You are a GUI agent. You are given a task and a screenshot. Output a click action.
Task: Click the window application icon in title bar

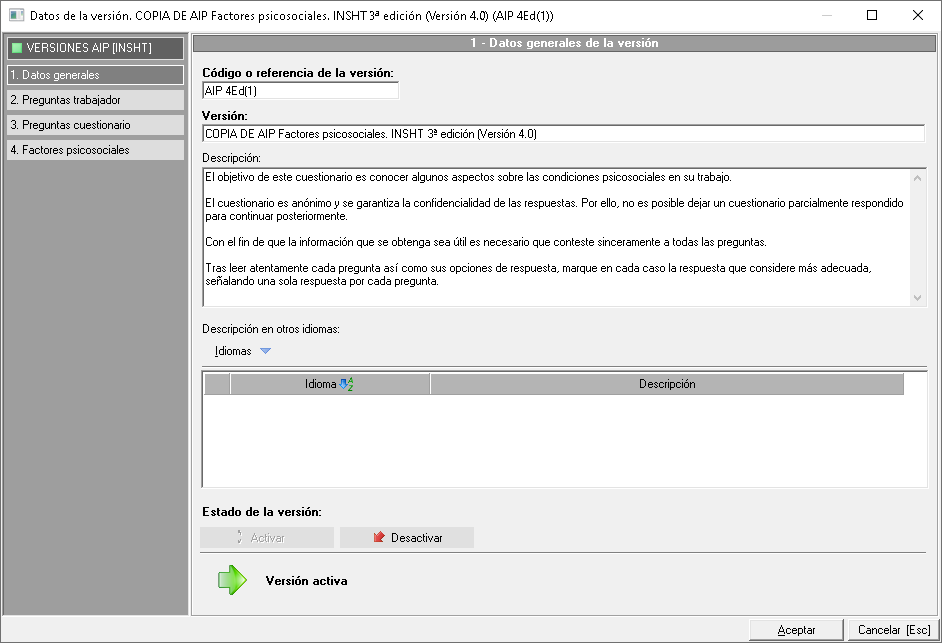(x=17, y=16)
